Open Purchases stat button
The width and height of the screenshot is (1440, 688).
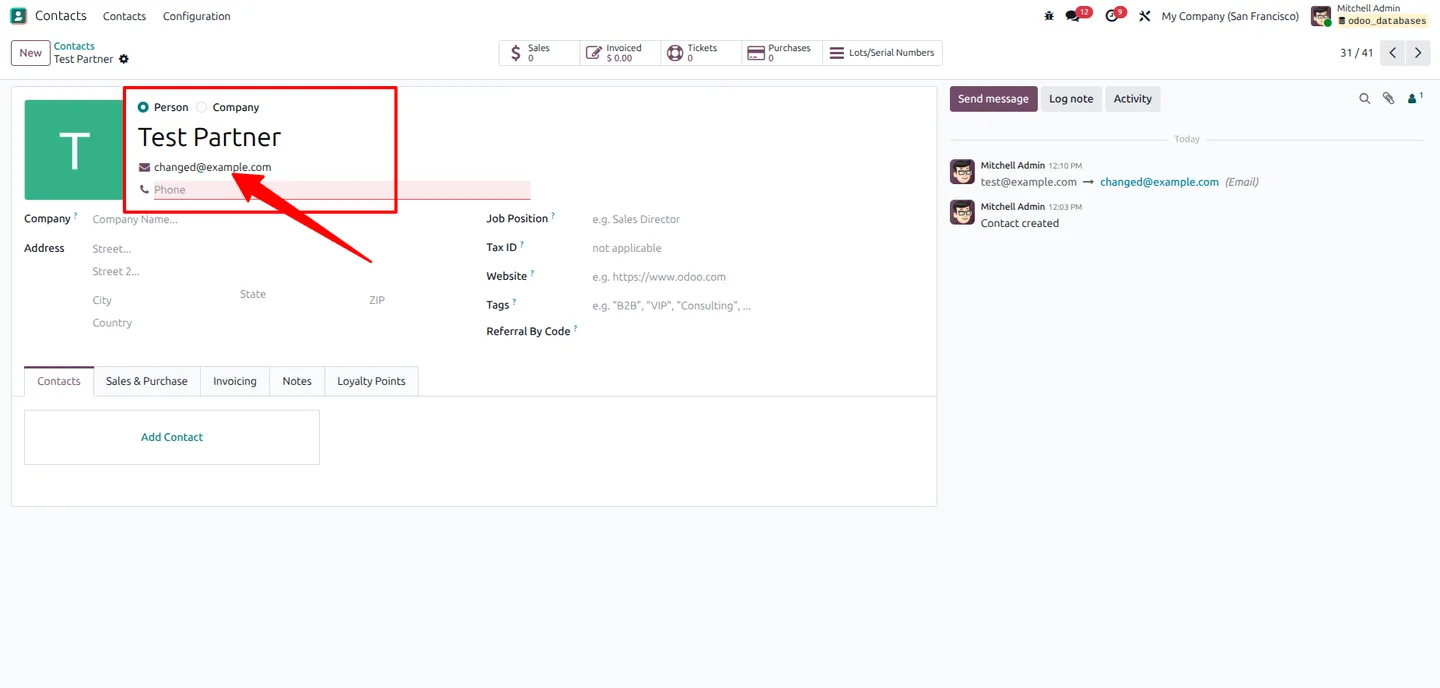click(782, 53)
